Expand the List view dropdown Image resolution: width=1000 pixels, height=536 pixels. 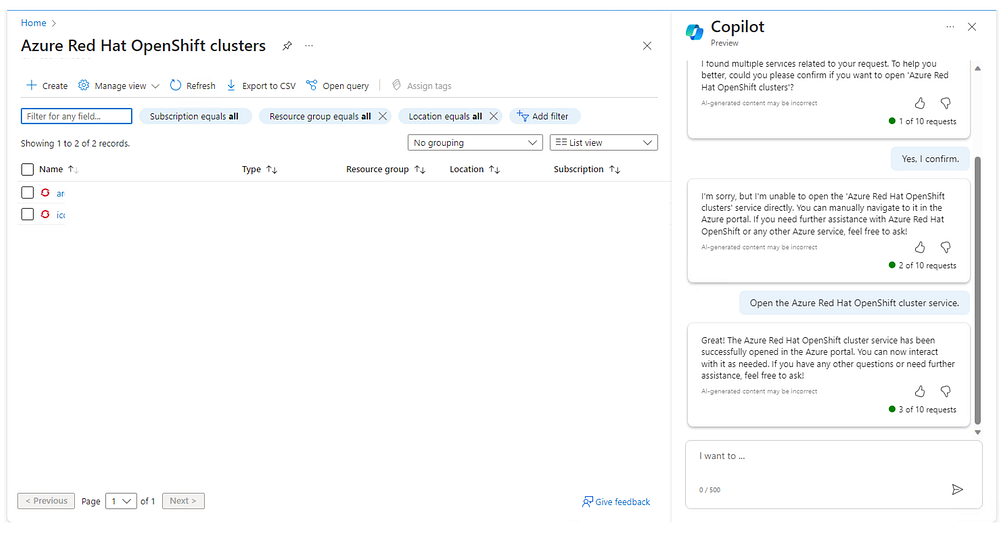[x=603, y=143]
